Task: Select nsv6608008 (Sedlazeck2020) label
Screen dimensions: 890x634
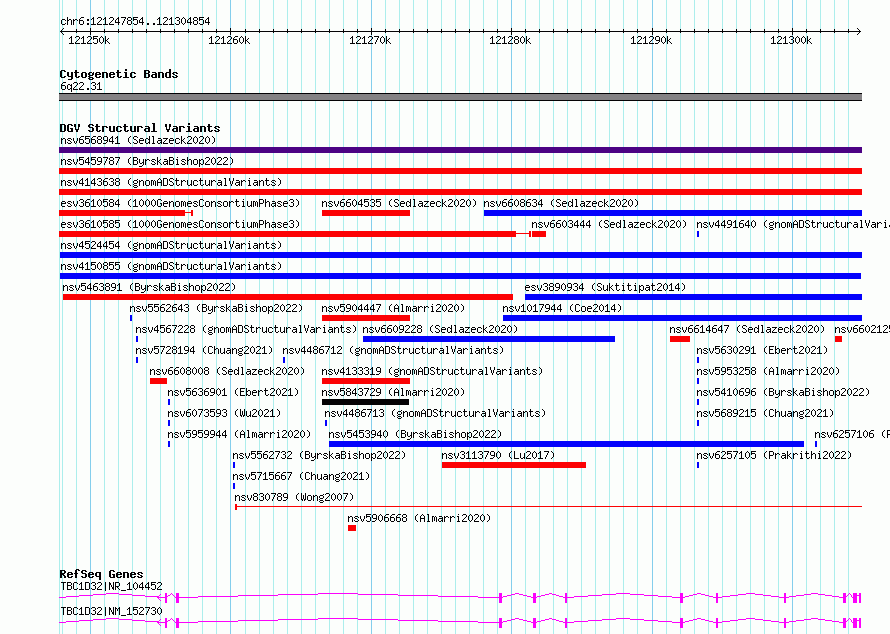Action: pyautogui.click(x=227, y=371)
